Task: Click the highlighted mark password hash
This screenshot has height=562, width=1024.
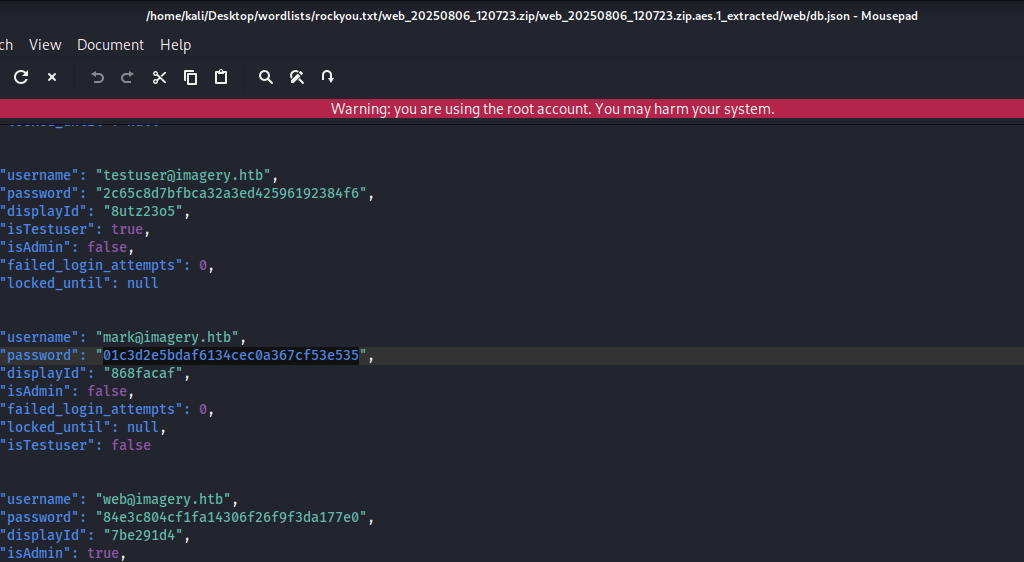Action: click(x=230, y=355)
